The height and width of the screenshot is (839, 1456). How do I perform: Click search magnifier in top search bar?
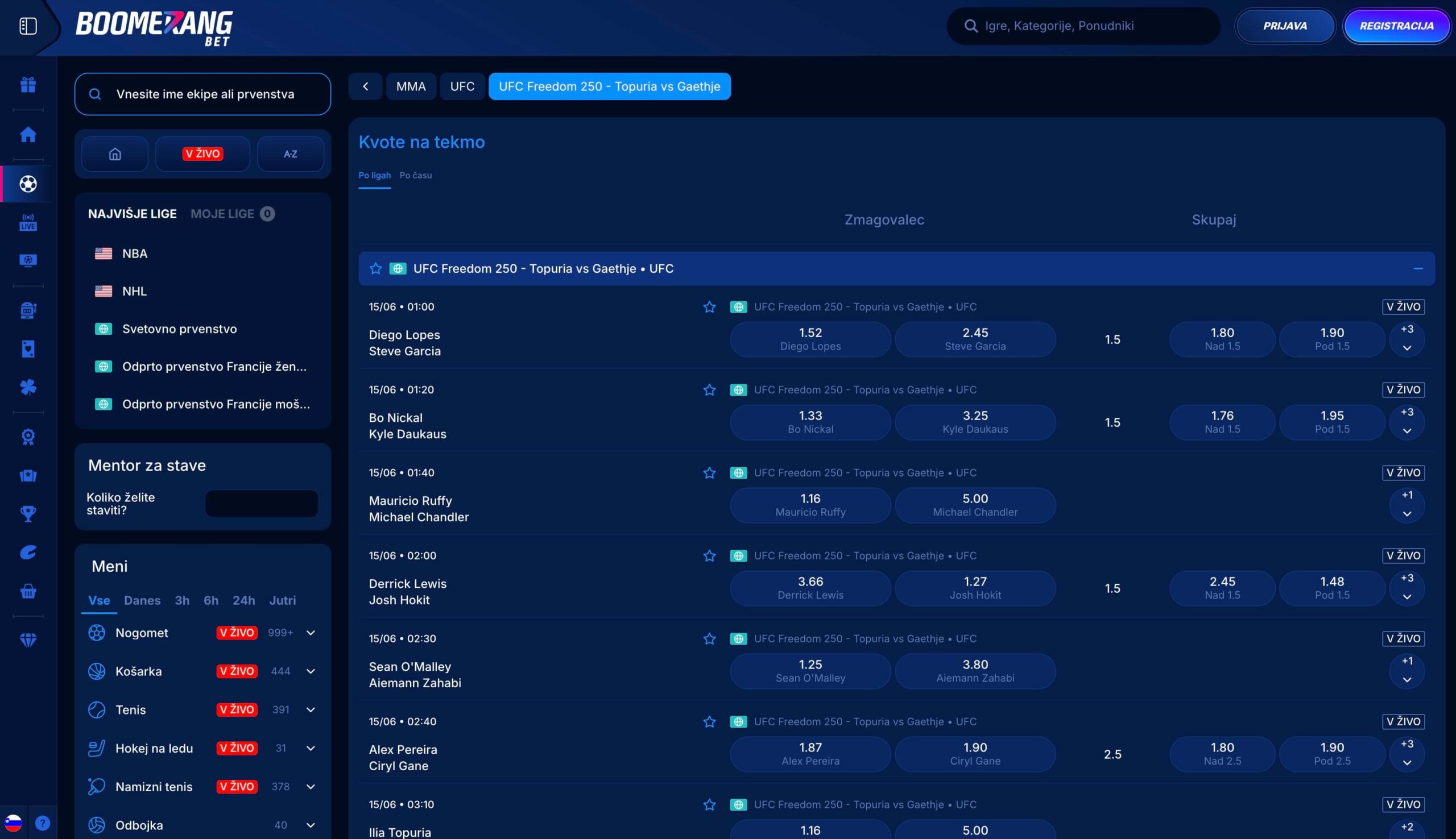[x=971, y=26]
